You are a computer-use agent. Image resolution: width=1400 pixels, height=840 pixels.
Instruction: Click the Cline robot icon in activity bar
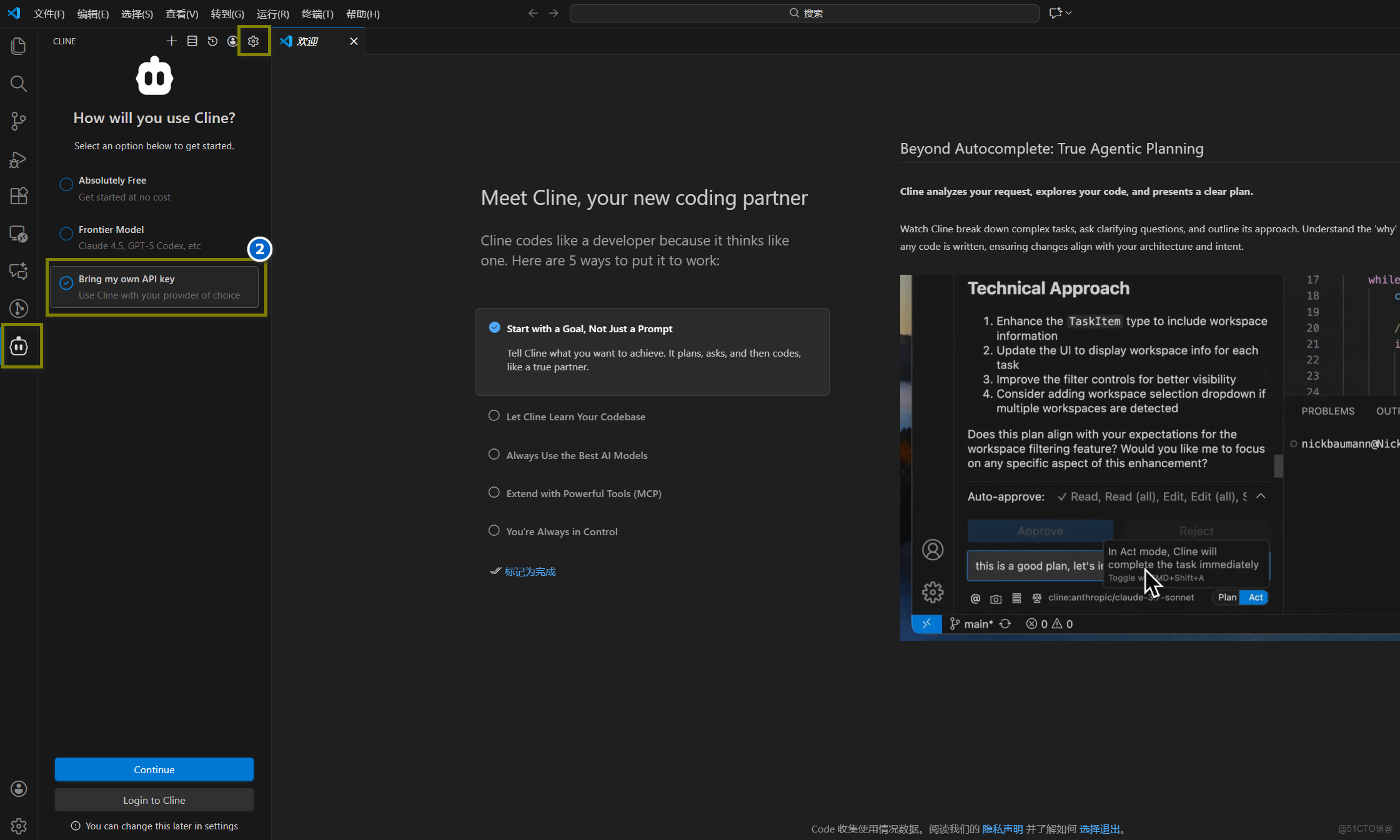[19, 345]
